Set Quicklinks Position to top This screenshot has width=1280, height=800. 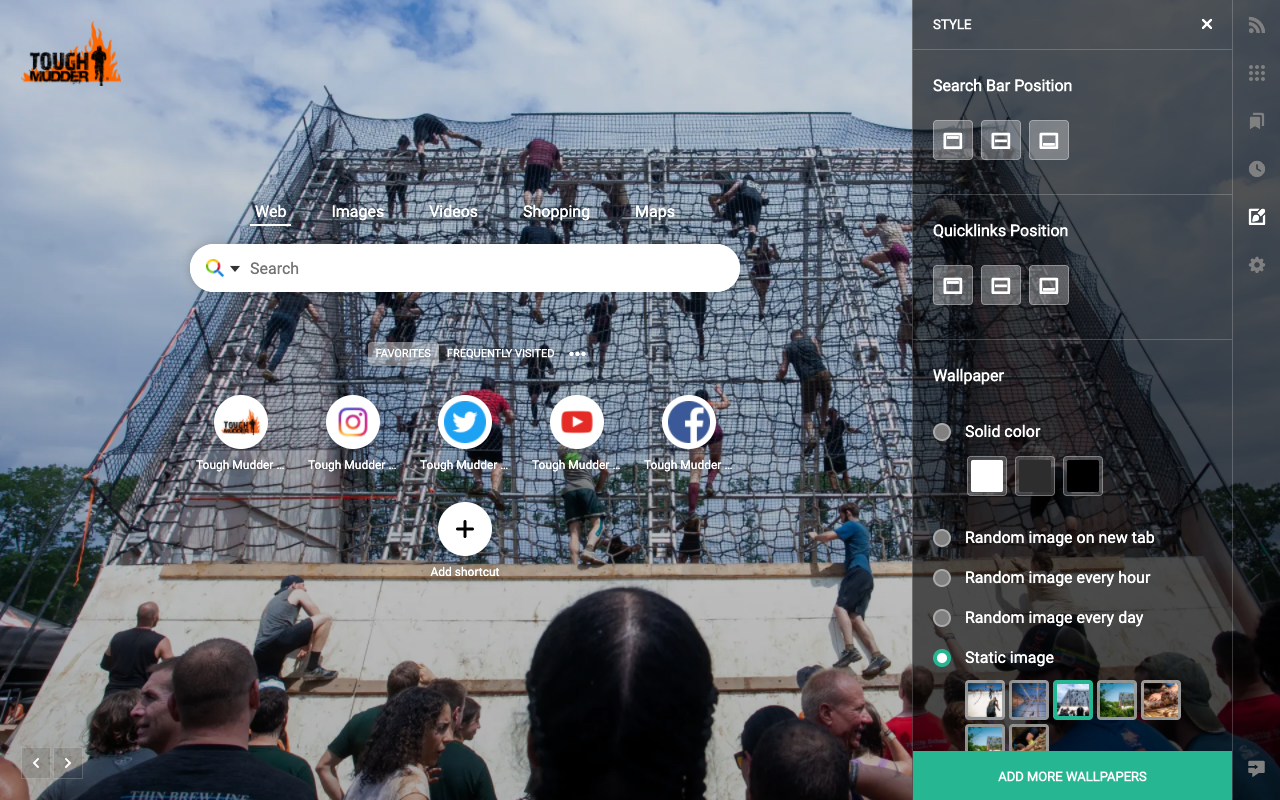(953, 286)
